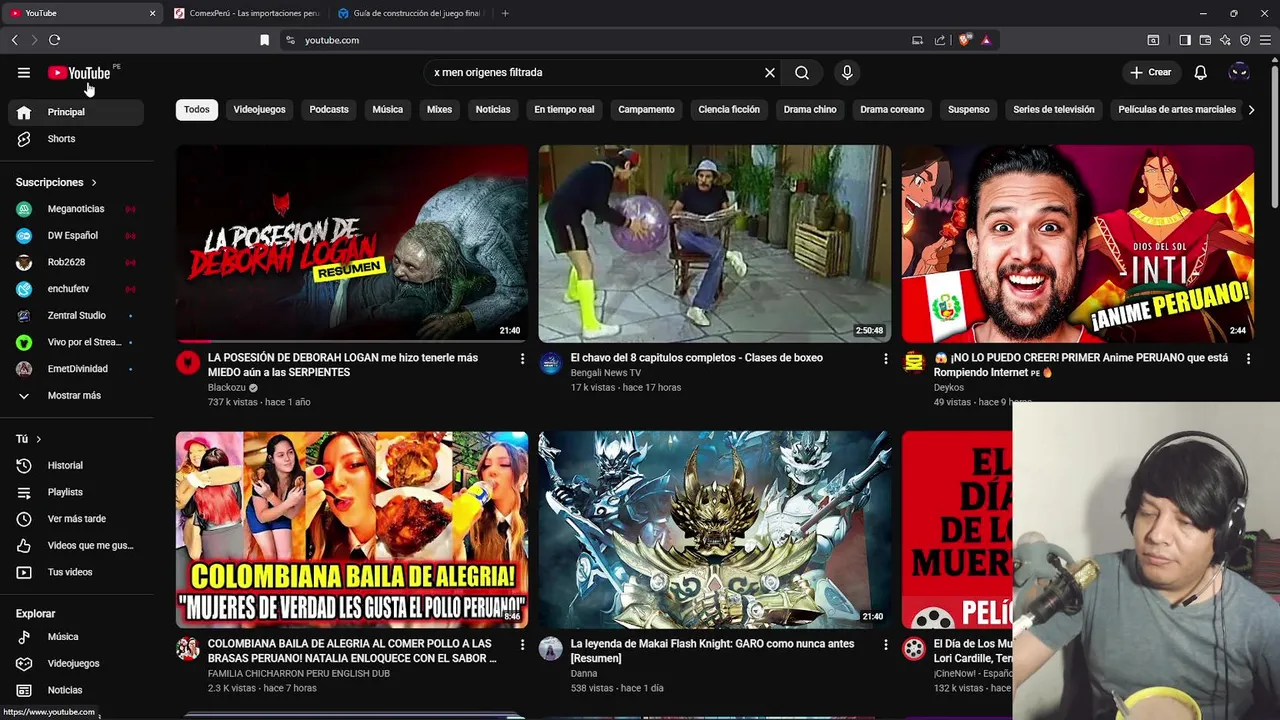The image size is (1280, 720).
Task: Open the Zentral Studio subscription
Action: pyautogui.click(x=76, y=315)
